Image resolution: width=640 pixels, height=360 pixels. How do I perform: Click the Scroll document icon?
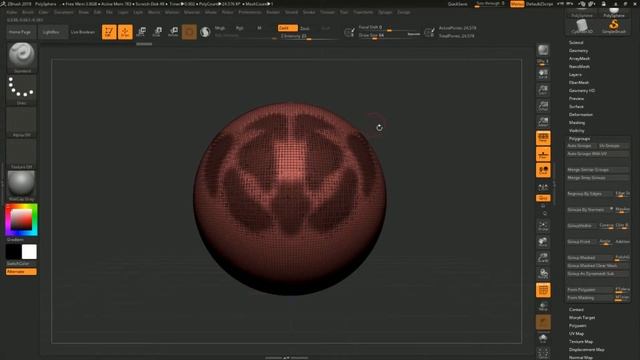(543, 73)
